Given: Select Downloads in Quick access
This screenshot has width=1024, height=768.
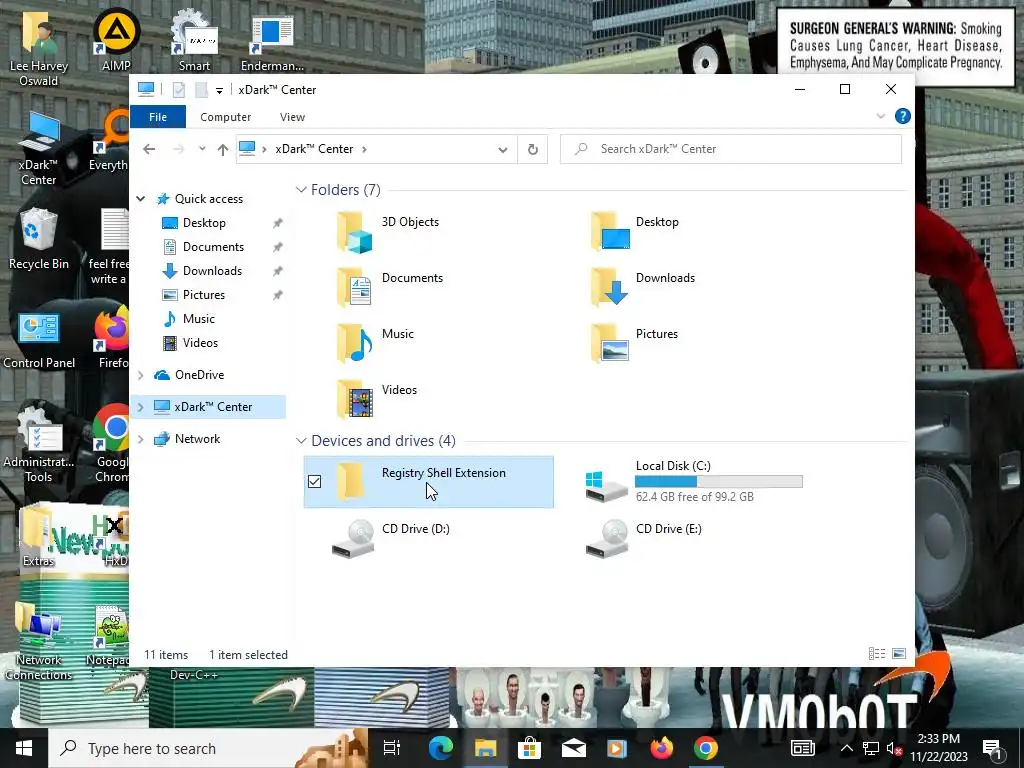Looking at the screenshot, I should 213,271.
